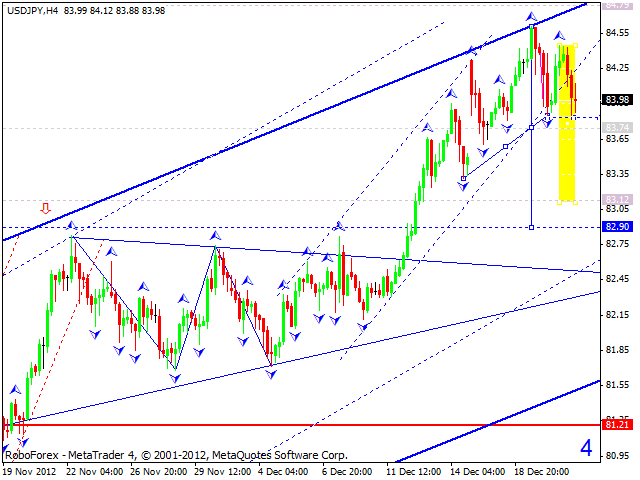
Task: Click the red 81.21 price level label
Action: (617, 425)
